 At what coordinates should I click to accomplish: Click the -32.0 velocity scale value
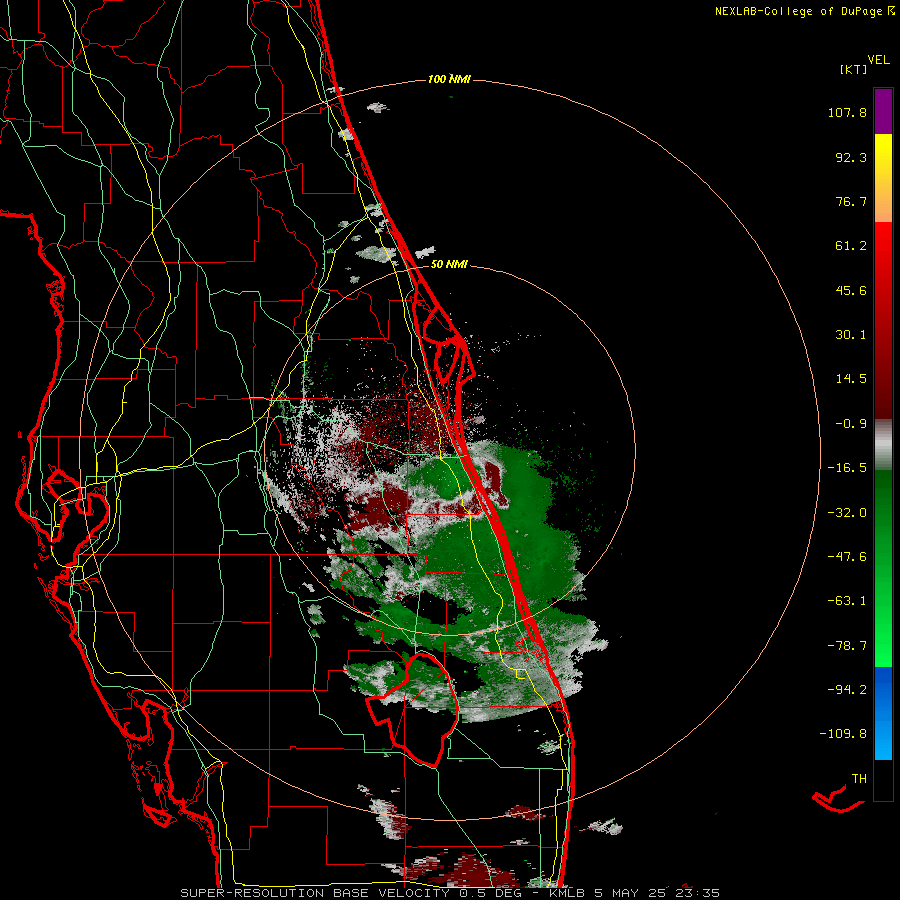pos(847,513)
